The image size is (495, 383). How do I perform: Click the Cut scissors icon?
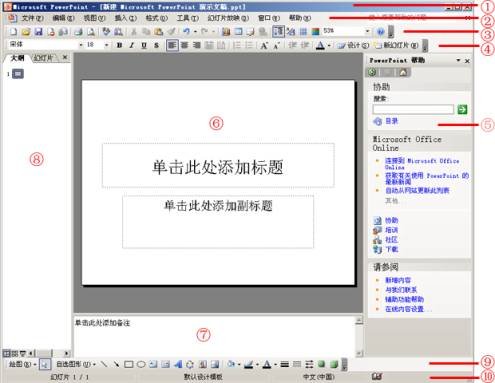coord(134,32)
